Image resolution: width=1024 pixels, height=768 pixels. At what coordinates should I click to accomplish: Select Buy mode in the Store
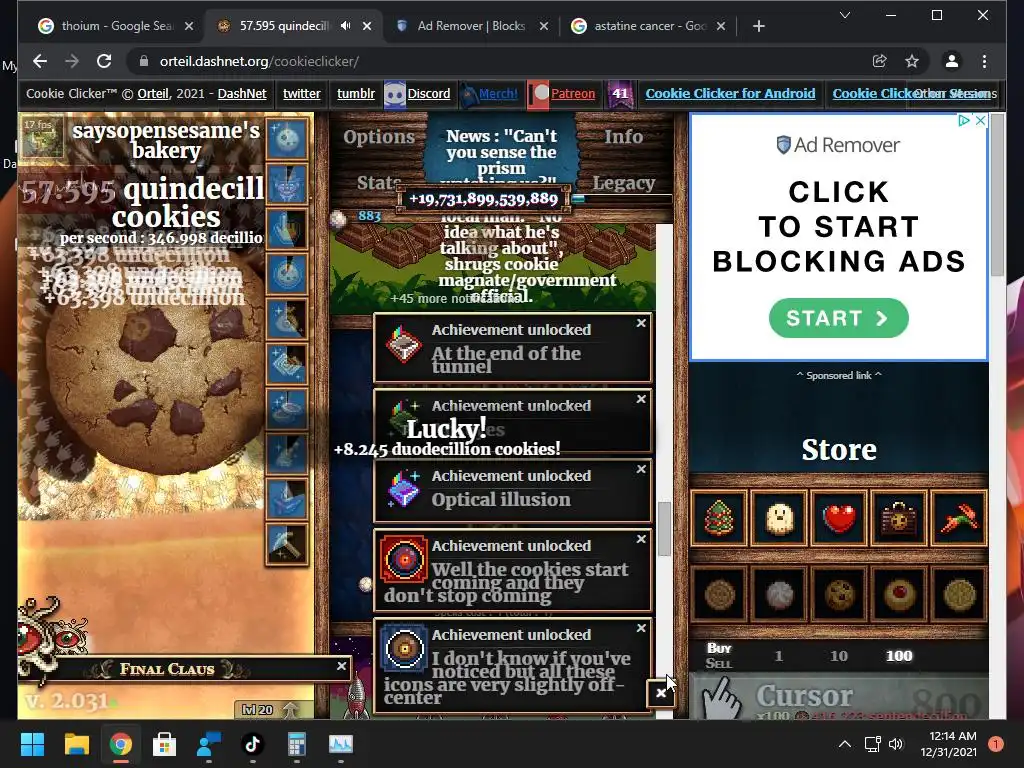718,648
